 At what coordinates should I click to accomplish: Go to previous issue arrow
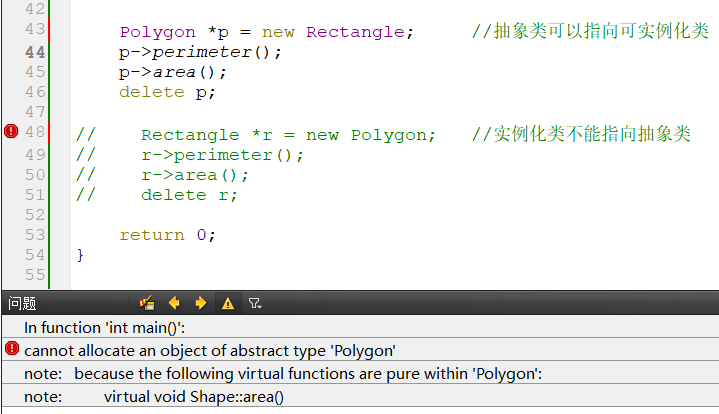tap(174, 303)
